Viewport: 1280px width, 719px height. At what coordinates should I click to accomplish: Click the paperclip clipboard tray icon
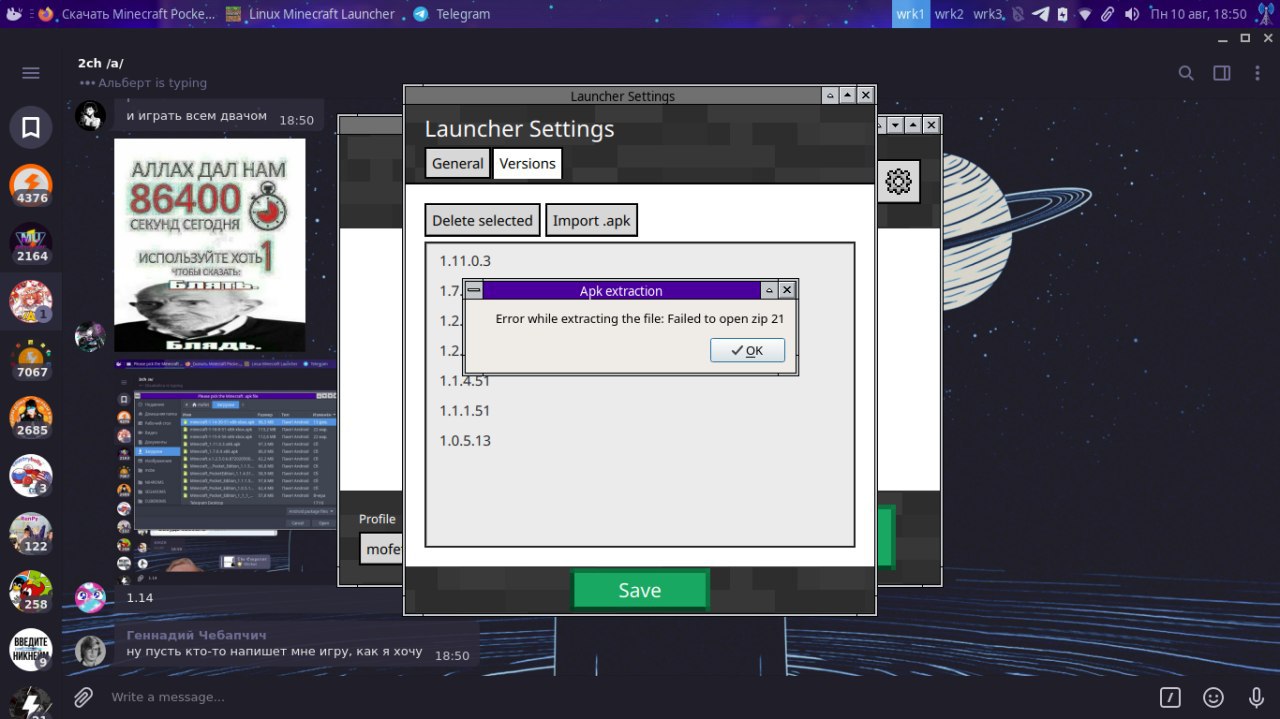[x=1107, y=14]
